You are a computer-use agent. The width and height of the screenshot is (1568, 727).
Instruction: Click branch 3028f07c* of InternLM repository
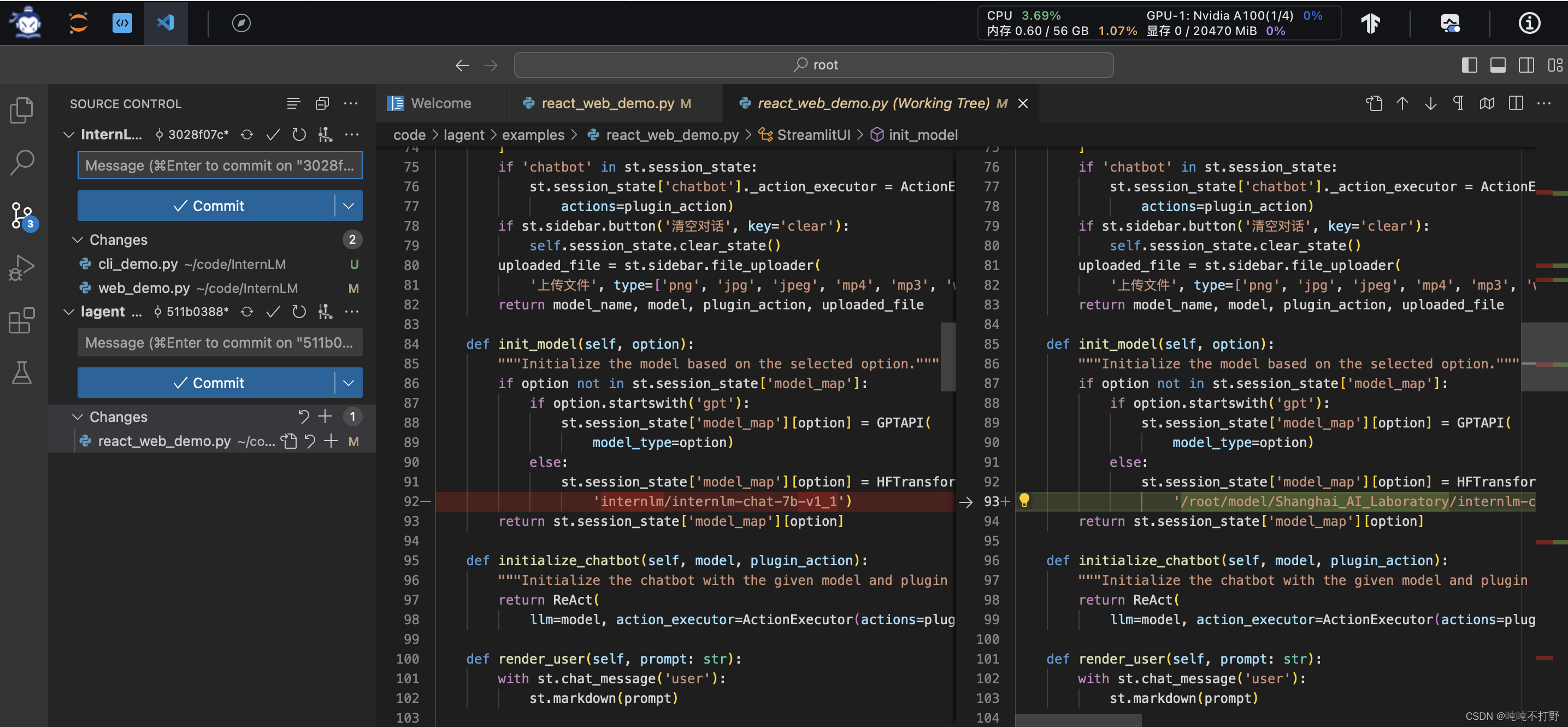coord(192,134)
